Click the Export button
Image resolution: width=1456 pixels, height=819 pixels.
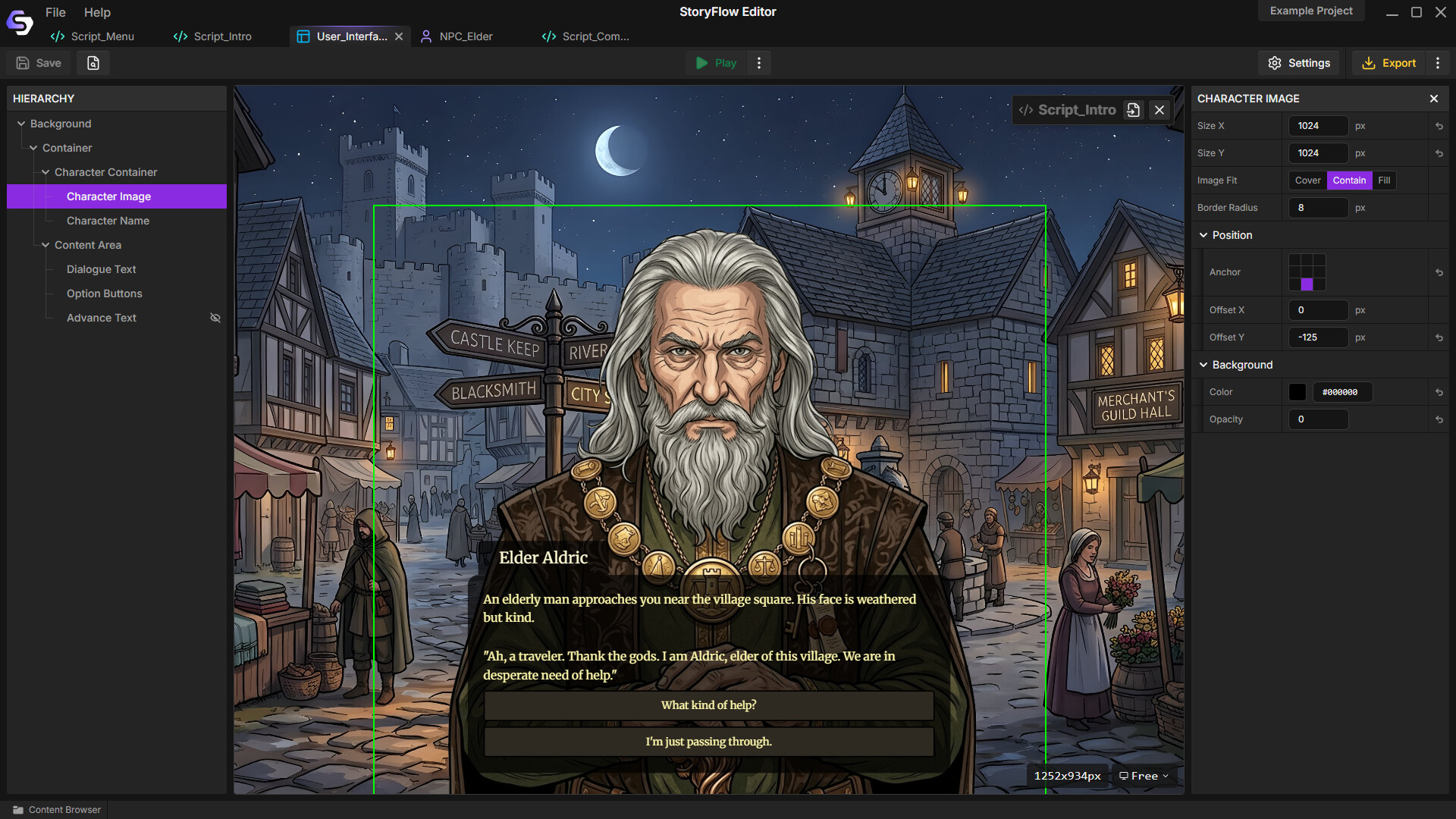(1389, 62)
